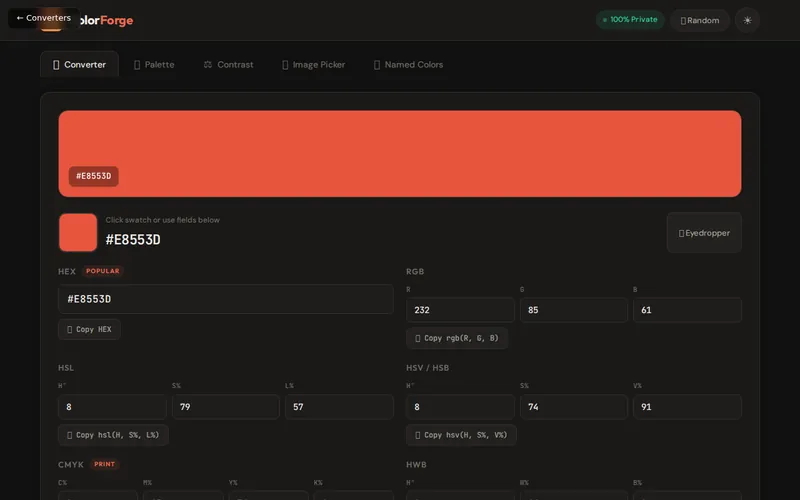Click the POPULAR badge next to HEX
Screen dimensions: 800x500
point(103,271)
